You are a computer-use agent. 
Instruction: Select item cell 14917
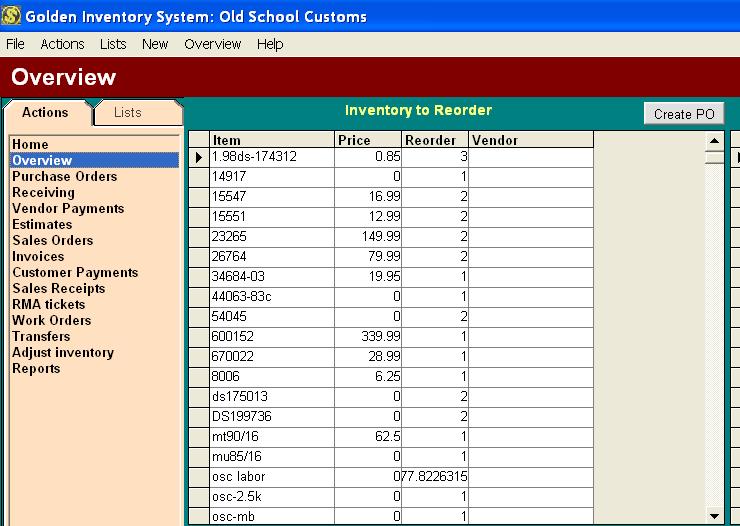coord(272,177)
